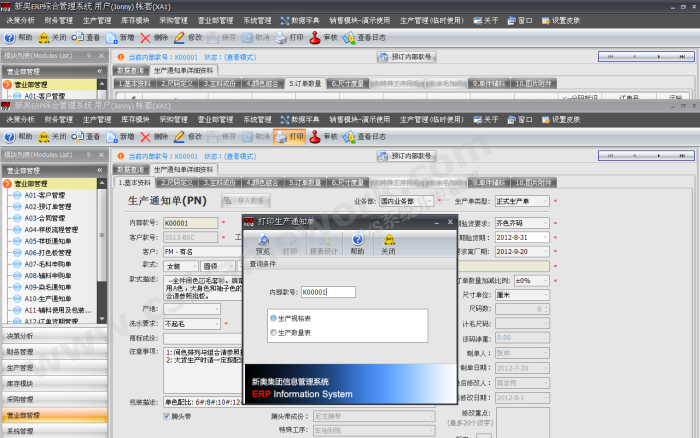
Task: Click the 内部款号 field in print dialog
Action: 328,292
